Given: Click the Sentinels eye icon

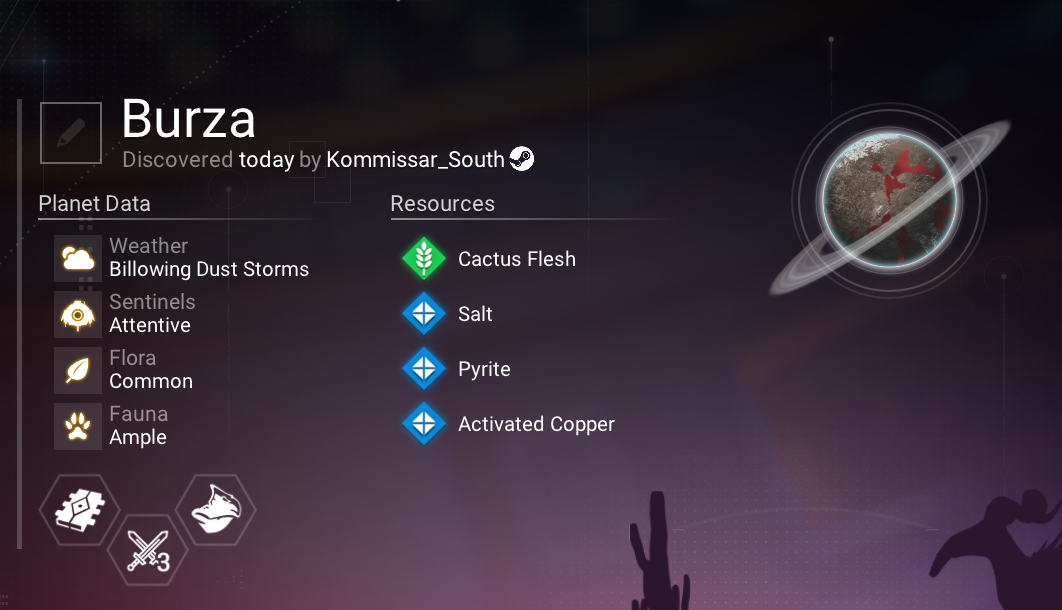Looking at the screenshot, I should click(78, 314).
